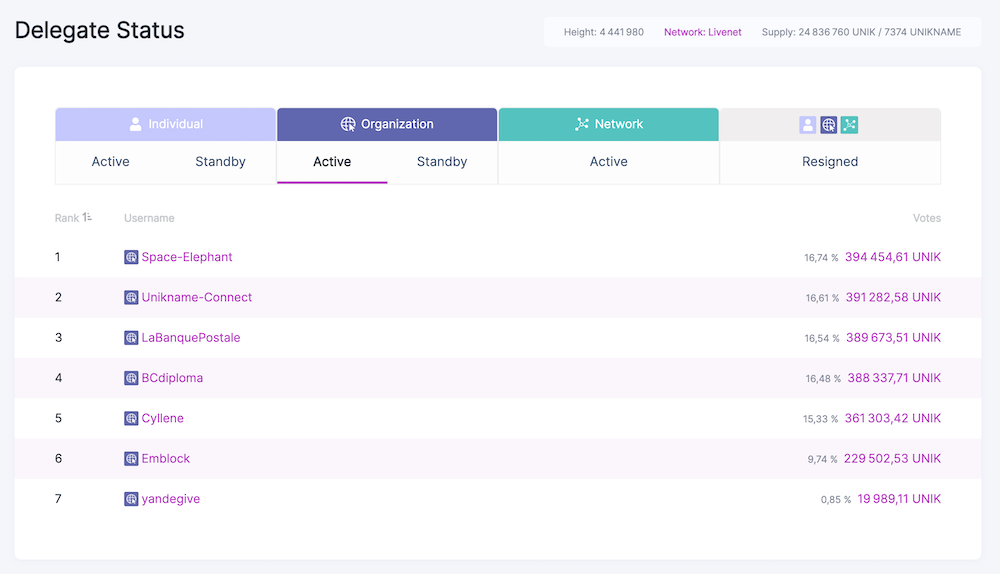Click the Rank column header
This screenshot has width=1000, height=574.
click(x=67, y=218)
